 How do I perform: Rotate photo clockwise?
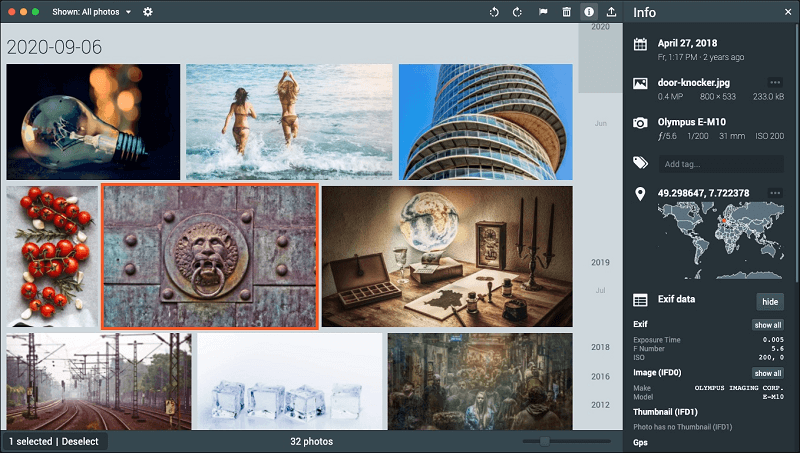click(518, 12)
